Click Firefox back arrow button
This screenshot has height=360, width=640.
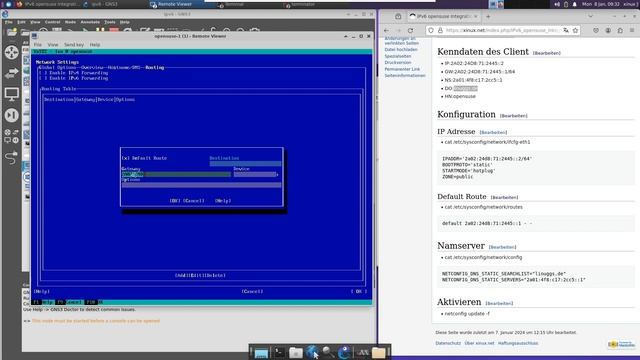point(386,31)
